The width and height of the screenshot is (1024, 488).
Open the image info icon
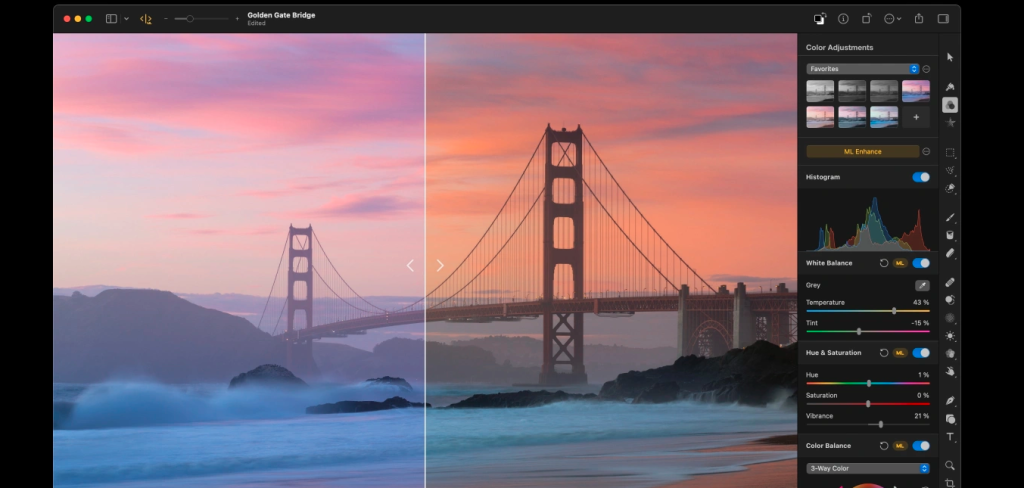click(x=843, y=19)
